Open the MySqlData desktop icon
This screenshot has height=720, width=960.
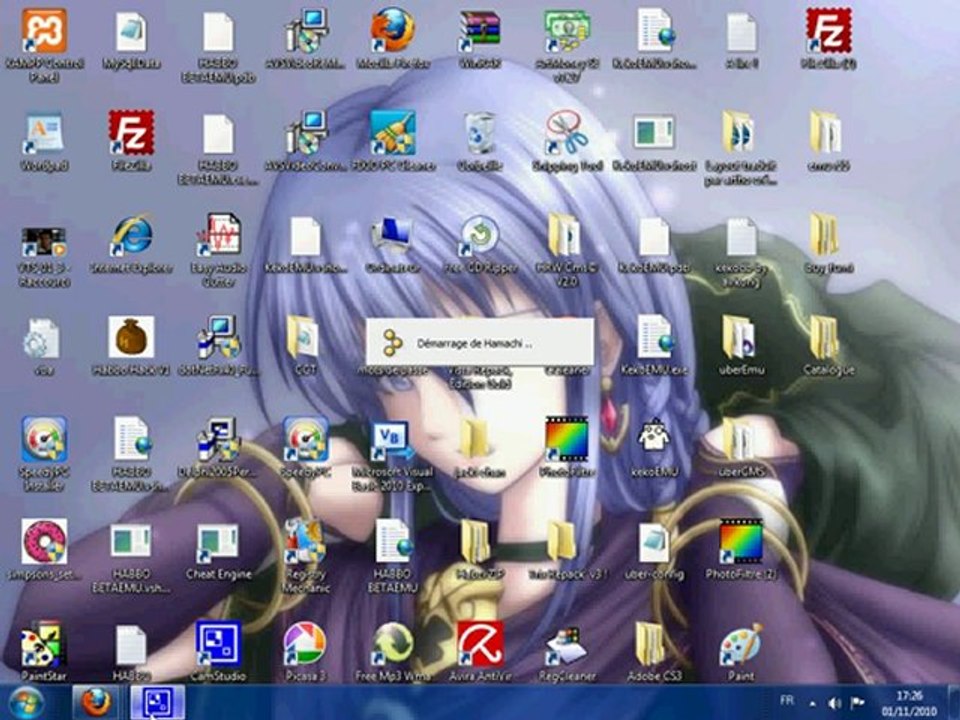click(x=131, y=32)
